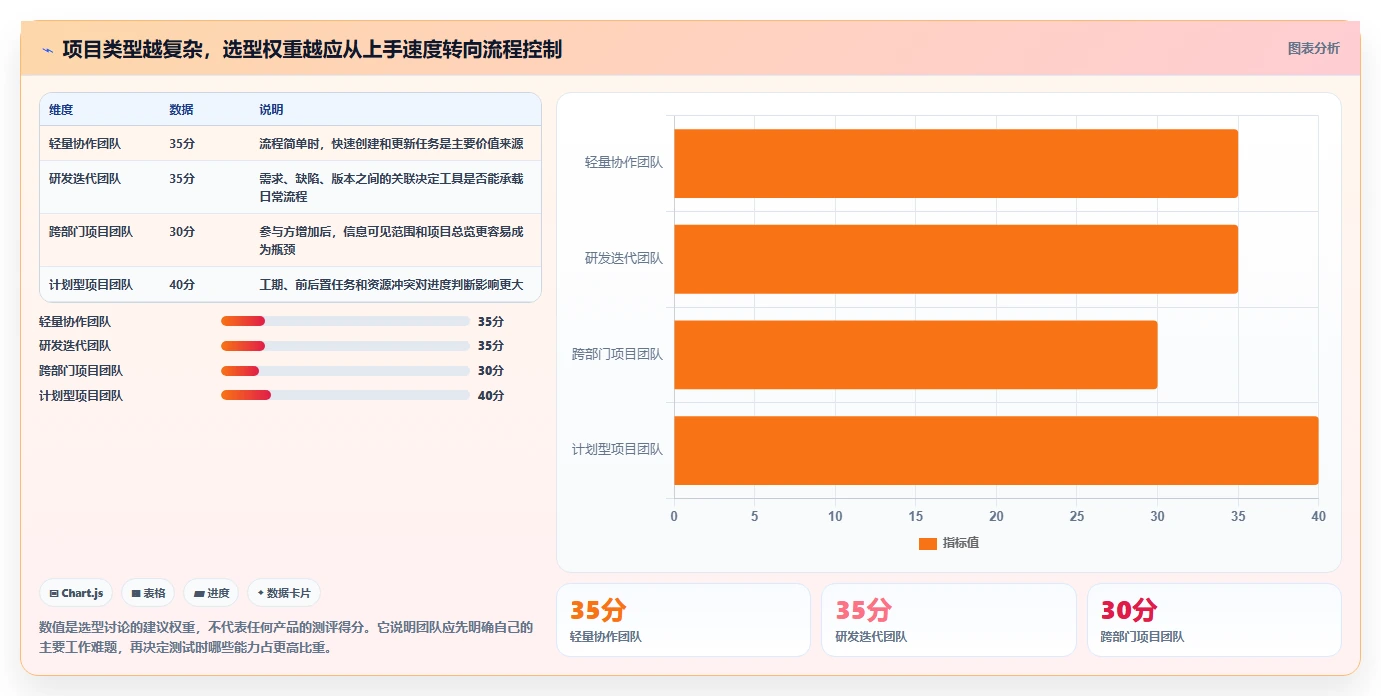
Task: Click the 40 value on chart x-axis
Action: point(1318,516)
